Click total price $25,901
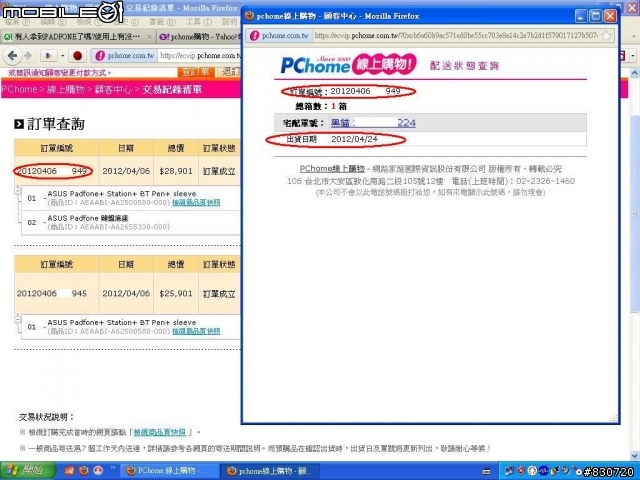The height and width of the screenshot is (480, 640). tap(176, 293)
